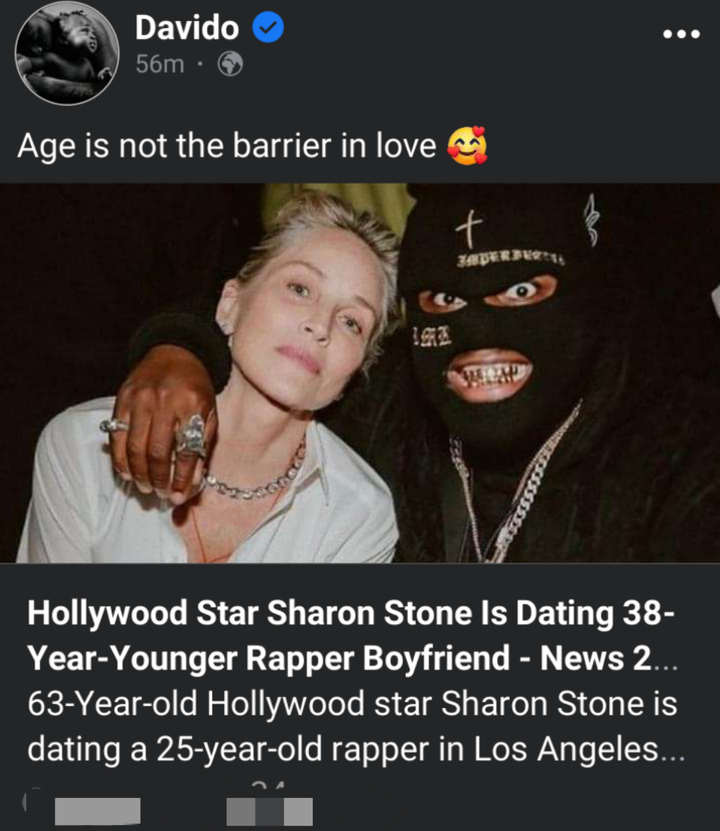720x831 pixels.
Task: Open the Davido page name link
Action: click(187, 28)
